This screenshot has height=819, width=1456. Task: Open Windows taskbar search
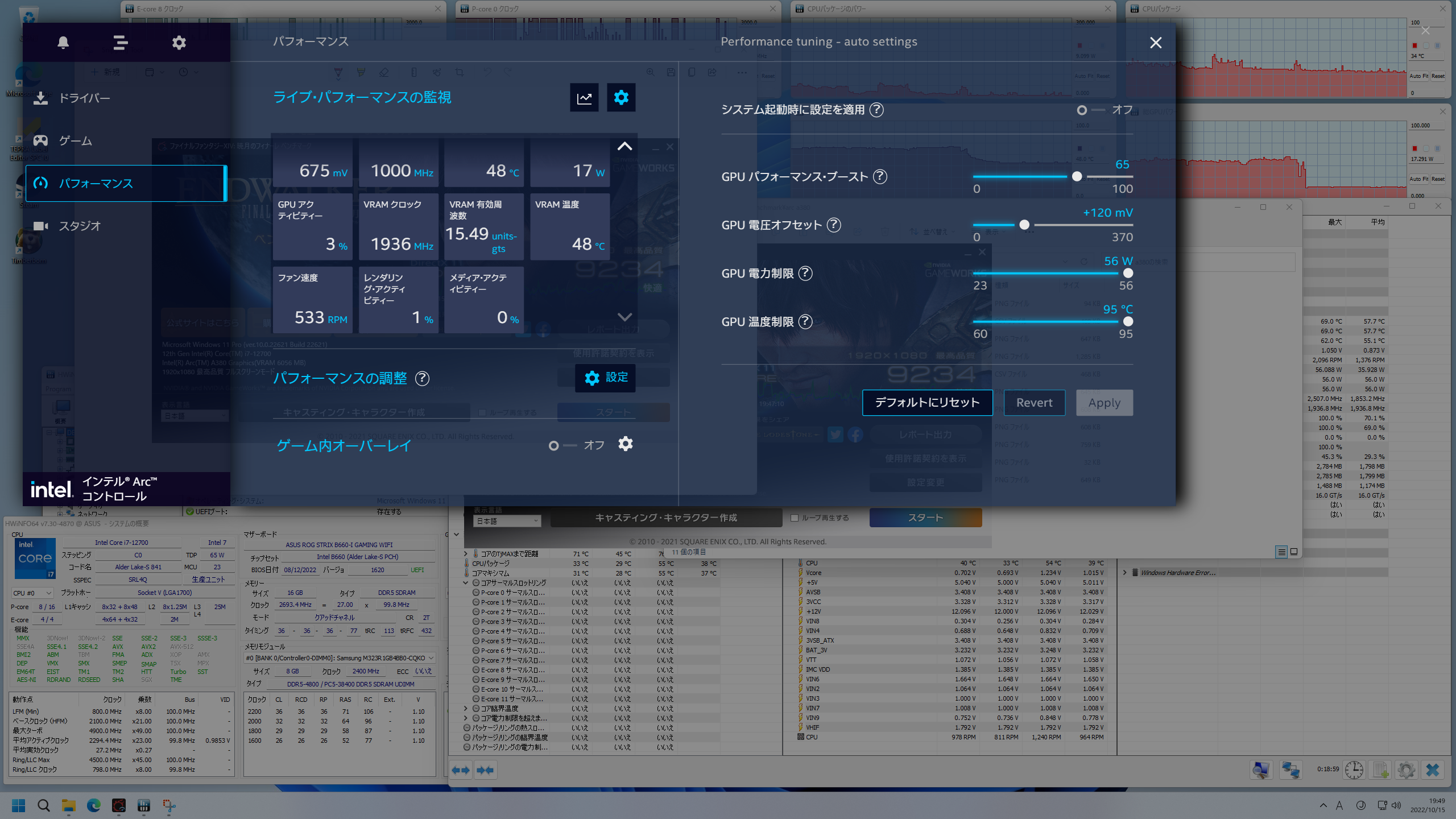coord(44,805)
